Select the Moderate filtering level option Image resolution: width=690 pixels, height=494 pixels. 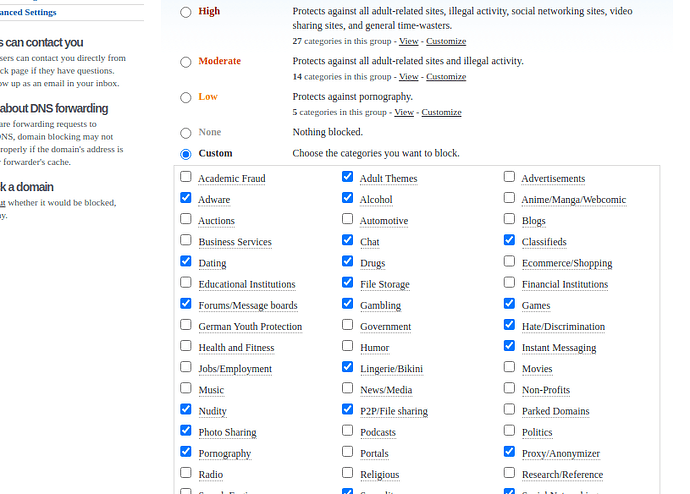[x=186, y=62]
